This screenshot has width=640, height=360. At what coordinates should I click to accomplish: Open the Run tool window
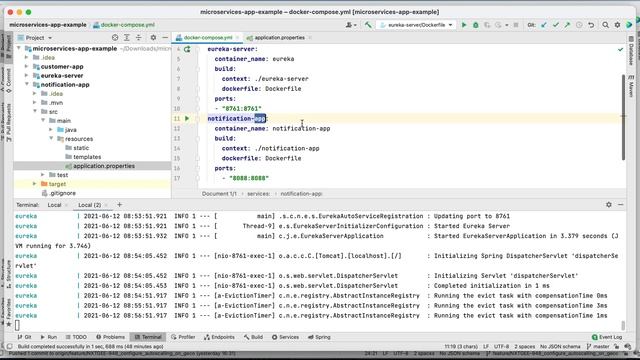(49, 337)
